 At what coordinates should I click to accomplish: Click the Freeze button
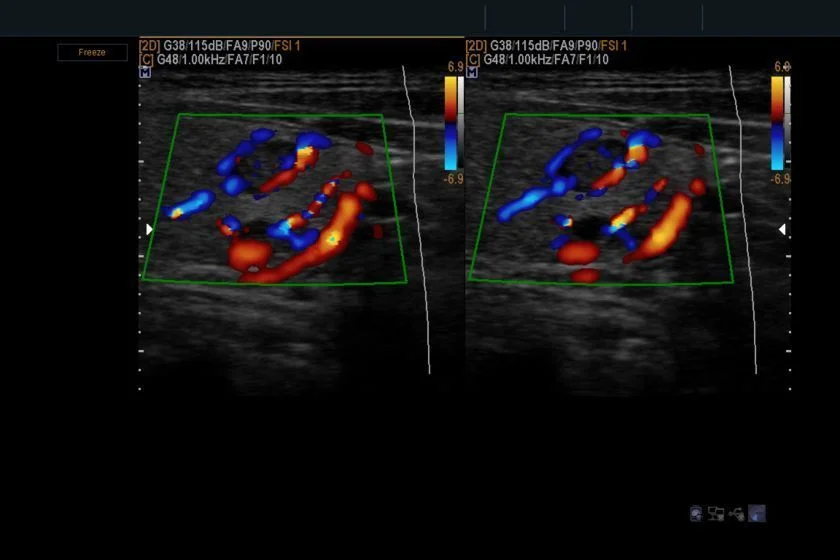(x=92, y=53)
